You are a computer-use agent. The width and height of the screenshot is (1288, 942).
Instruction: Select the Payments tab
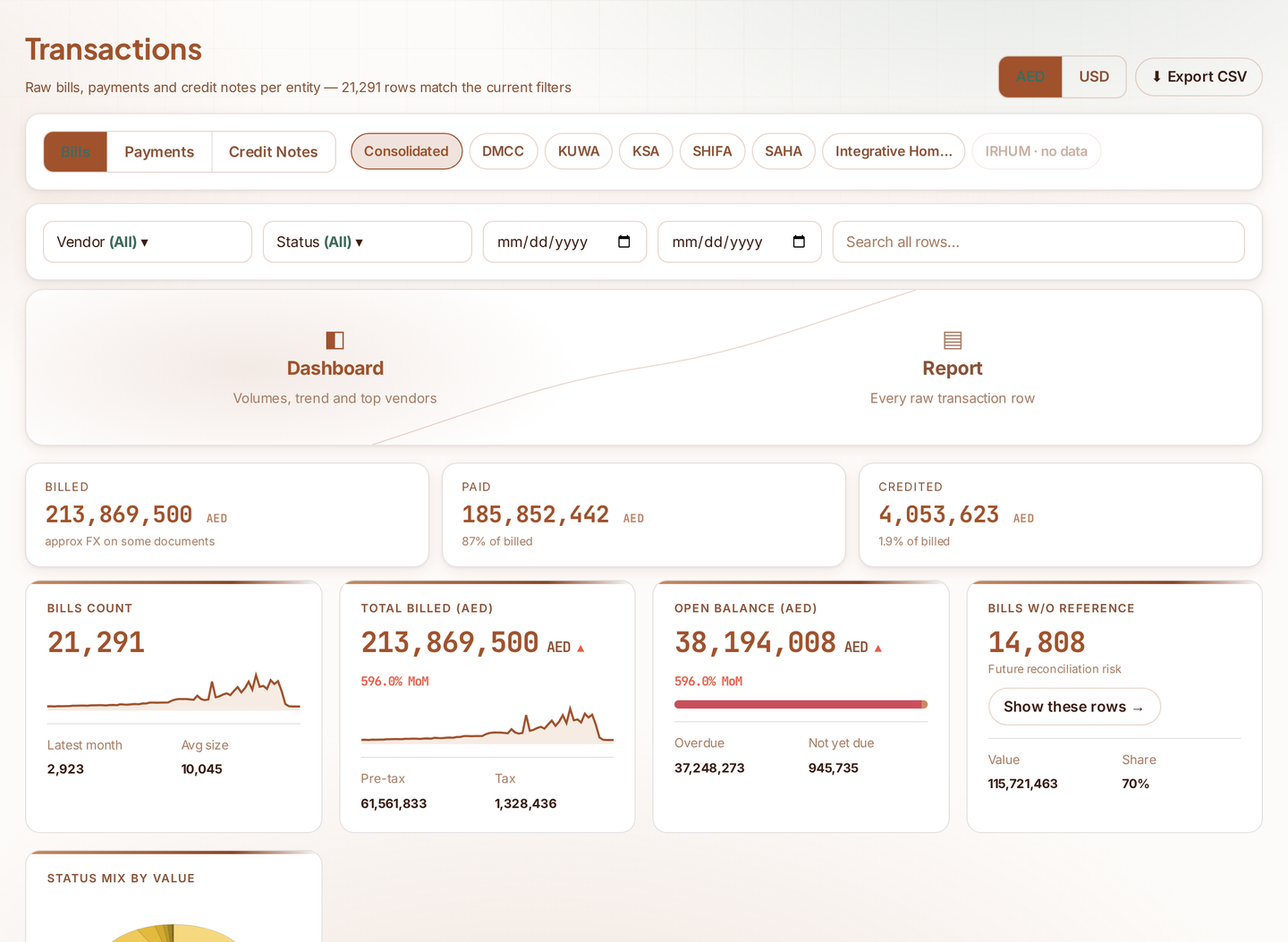click(x=159, y=152)
